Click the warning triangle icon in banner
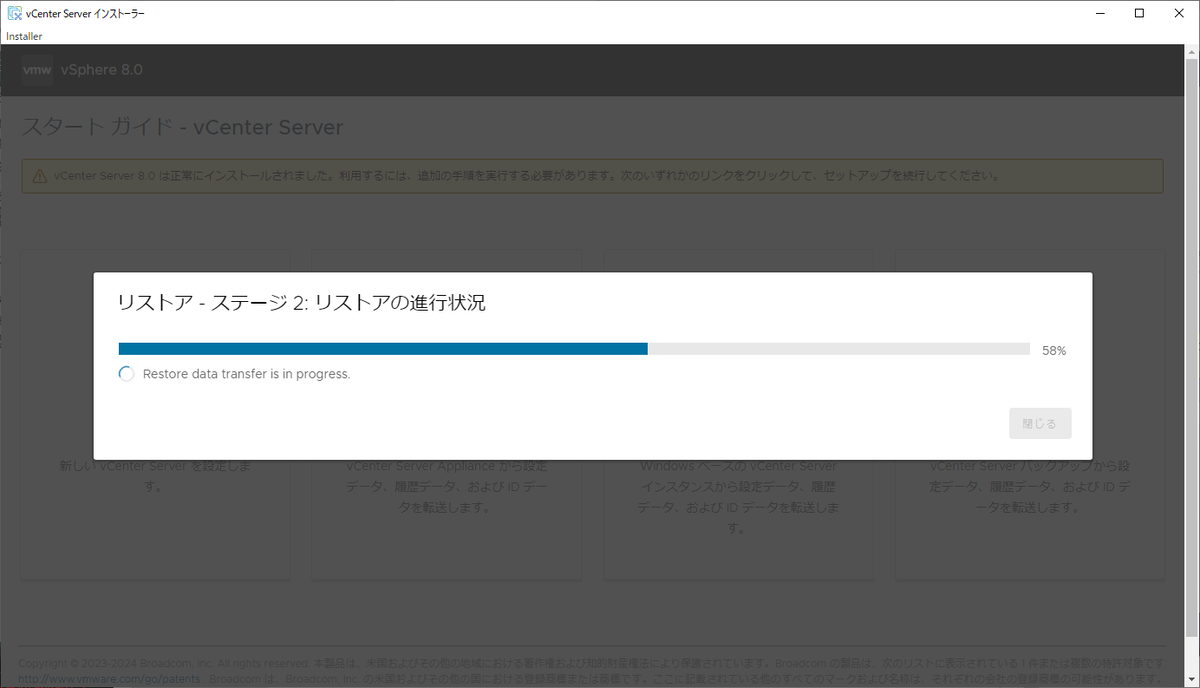This screenshot has width=1200, height=688. click(39, 176)
